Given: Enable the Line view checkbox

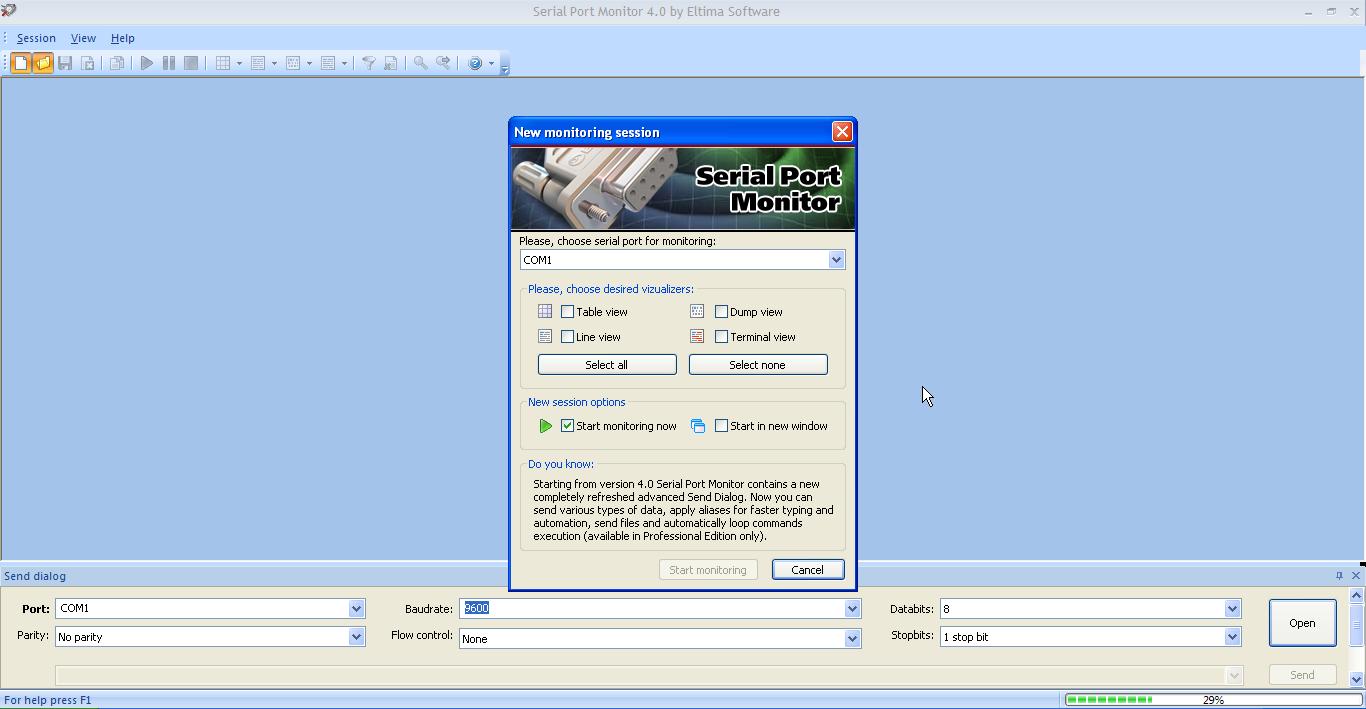Looking at the screenshot, I should pos(567,337).
